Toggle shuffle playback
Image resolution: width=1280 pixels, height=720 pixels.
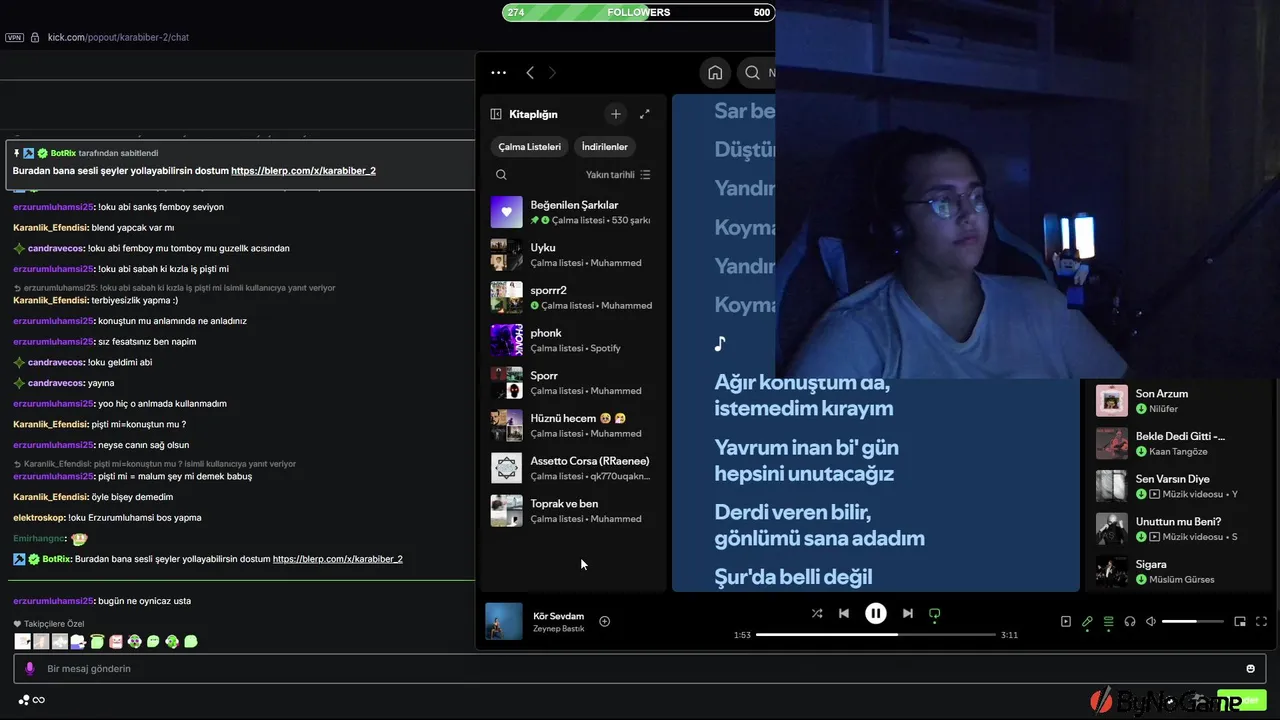817,613
